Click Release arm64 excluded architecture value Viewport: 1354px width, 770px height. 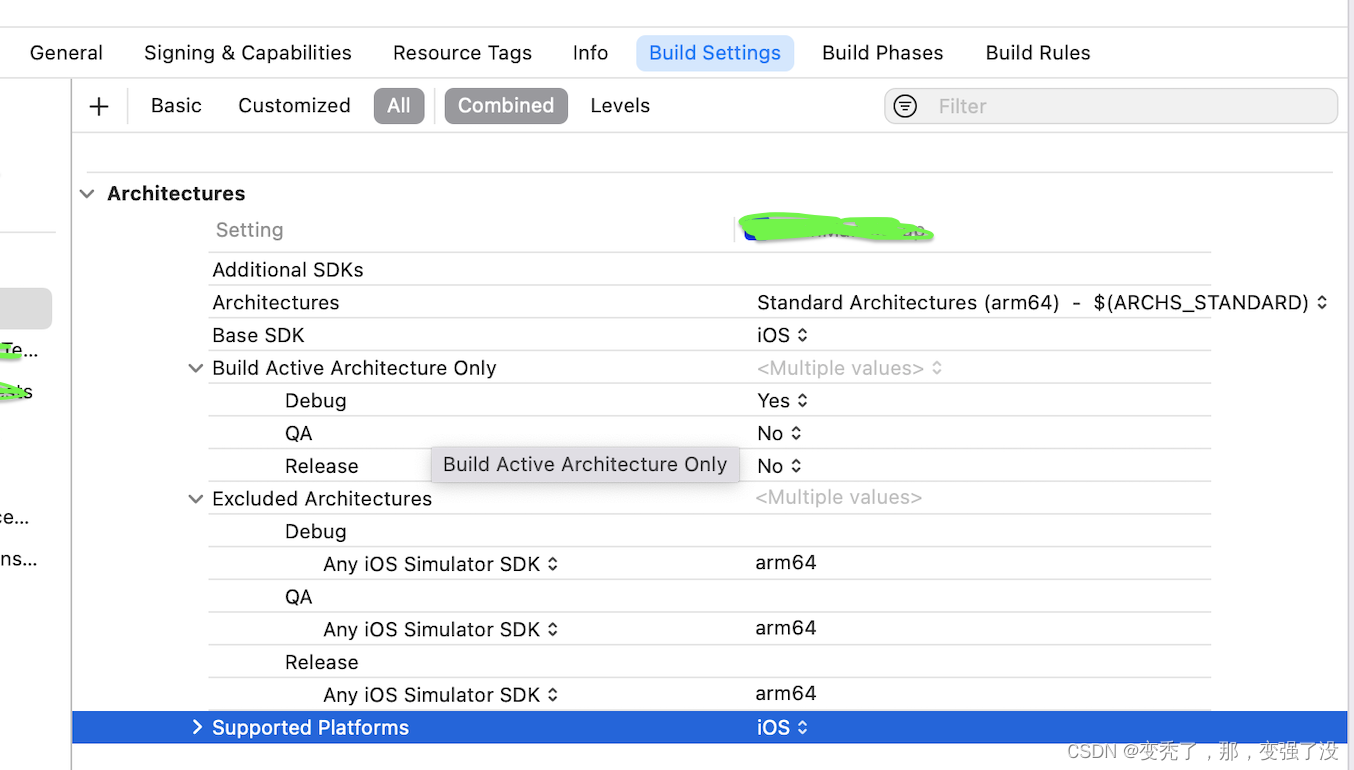(x=786, y=693)
